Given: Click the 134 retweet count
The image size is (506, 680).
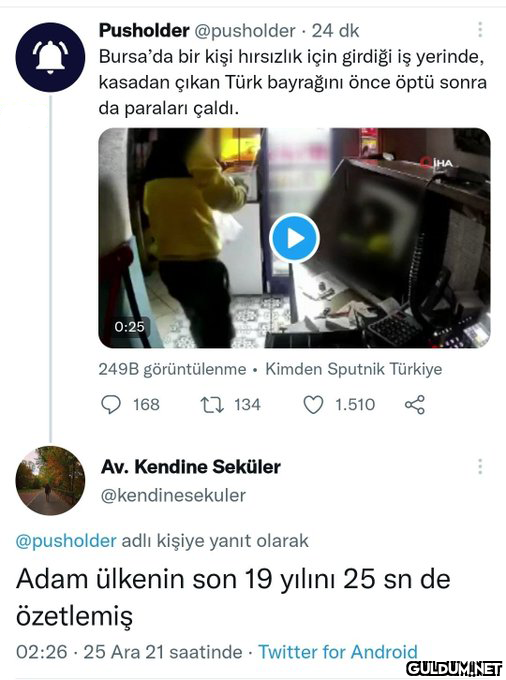Looking at the screenshot, I should (x=248, y=405).
